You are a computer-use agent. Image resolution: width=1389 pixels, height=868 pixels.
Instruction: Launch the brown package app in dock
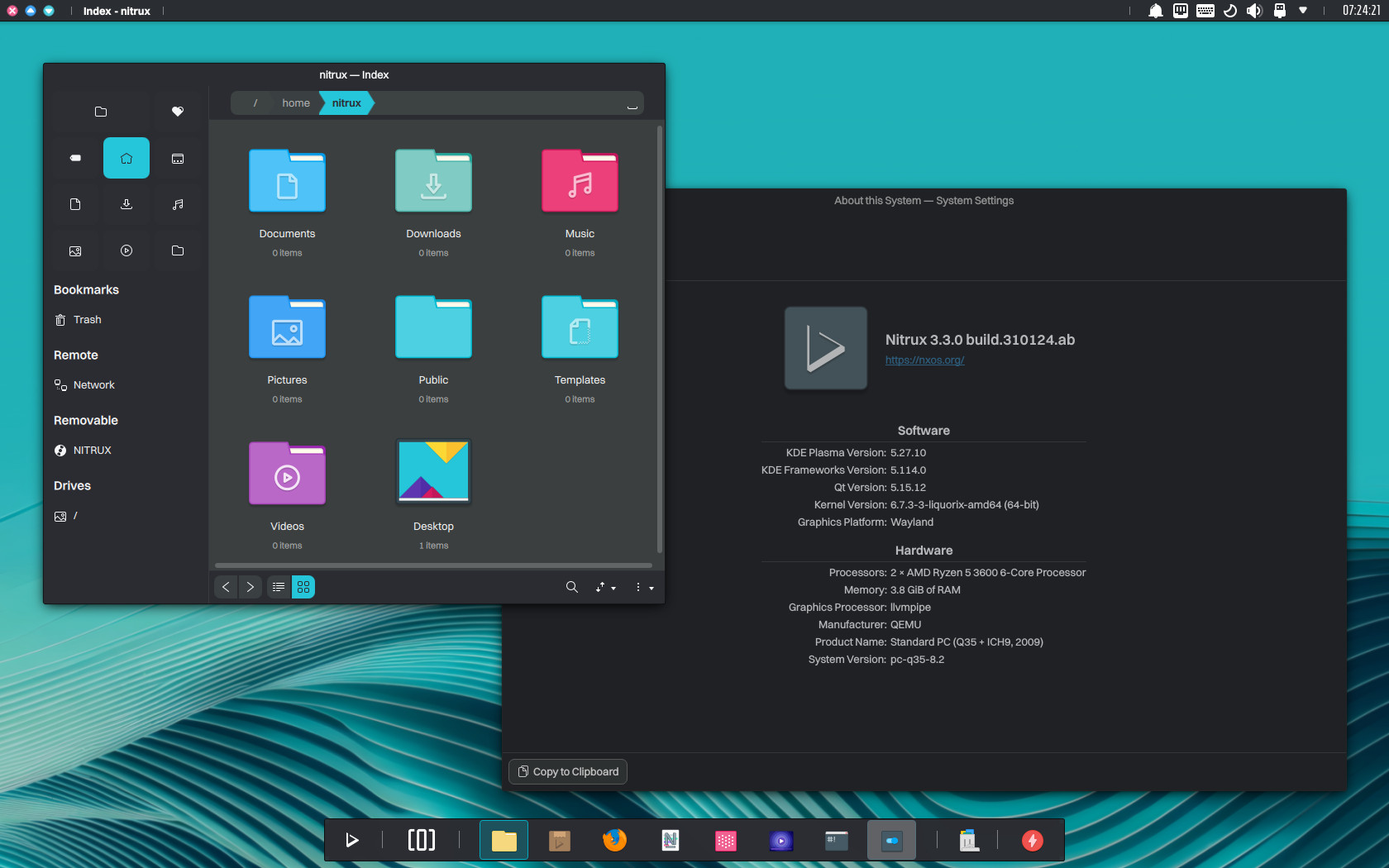pyautogui.click(x=560, y=841)
